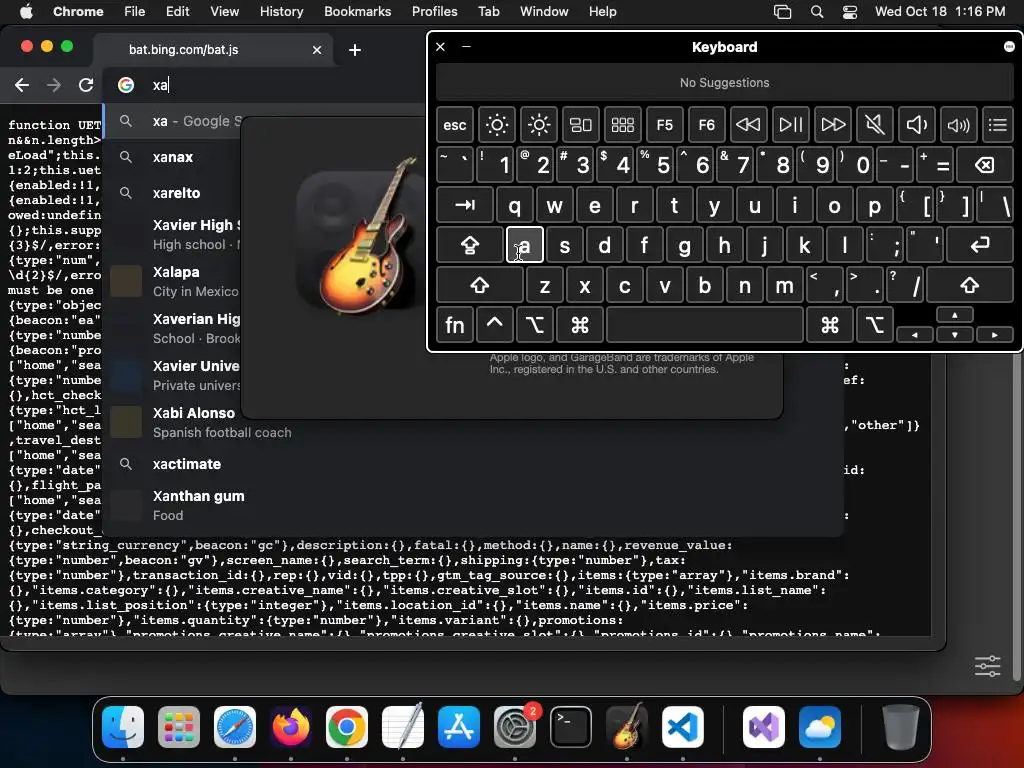Viewport: 1024px width, 768px height.
Task: Click the right arrow key
Action: 995,334
